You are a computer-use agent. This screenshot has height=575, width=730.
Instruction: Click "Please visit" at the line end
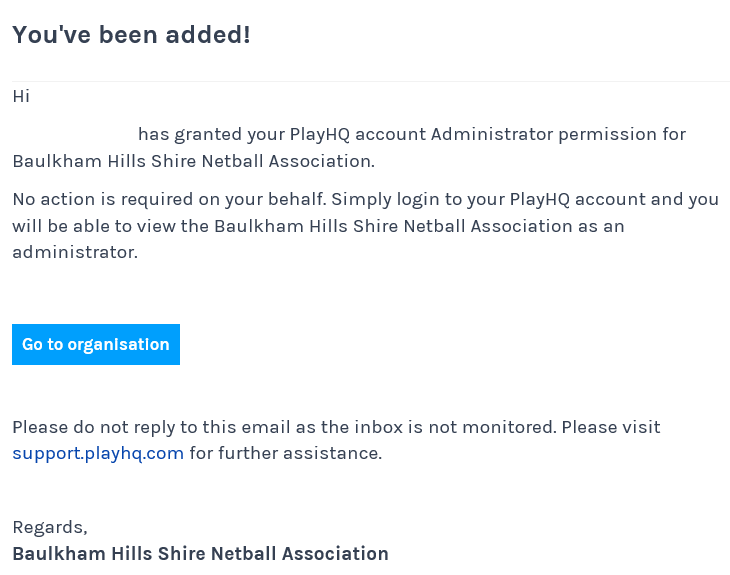(611, 427)
